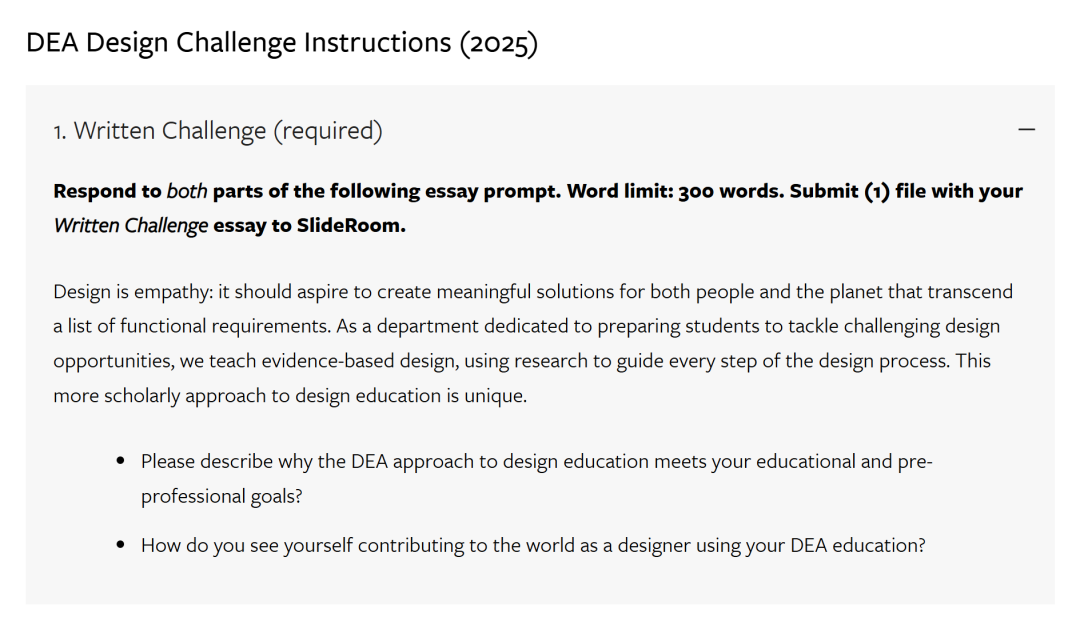Click the 'DEA Design Challenge Instructions (2025)' heading
Screen dimensions: 1080x621
click(x=282, y=43)
